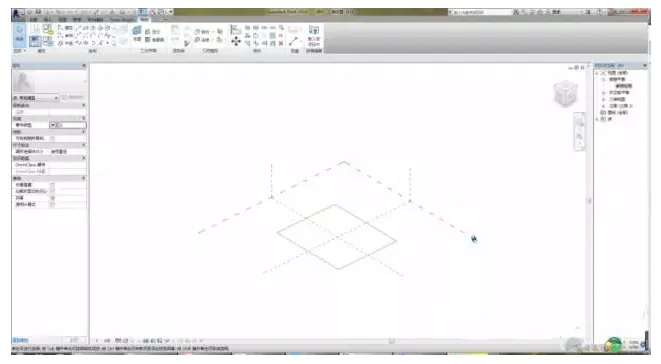Open the quick access toolbar customize dropdown
Viewport: 661px width, 364px height.
pyautogui.click(x=171, y=12)
